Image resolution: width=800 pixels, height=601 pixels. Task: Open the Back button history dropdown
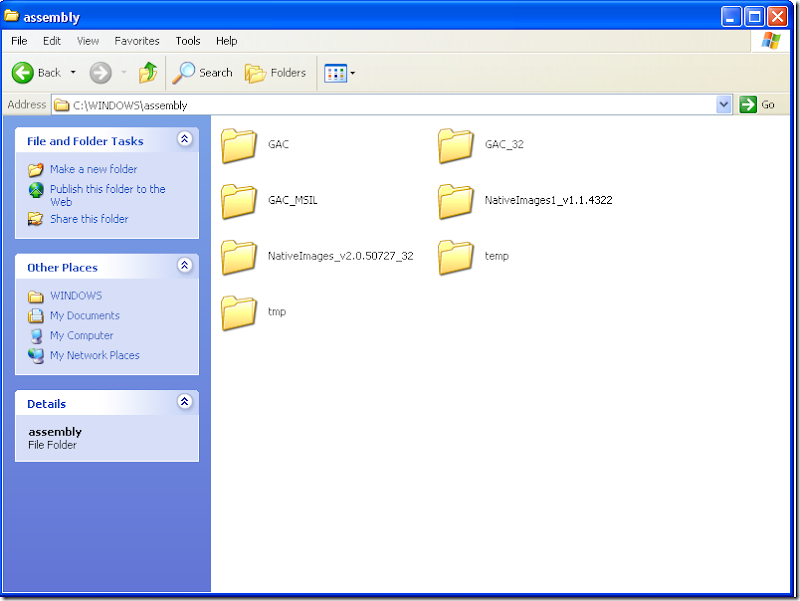pyautogui.click(x=73, y=72)
